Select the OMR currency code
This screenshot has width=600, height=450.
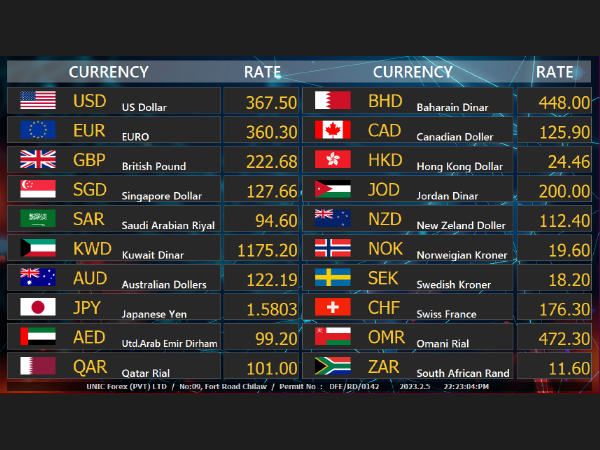pyautogui.click(x=386, y=338)
